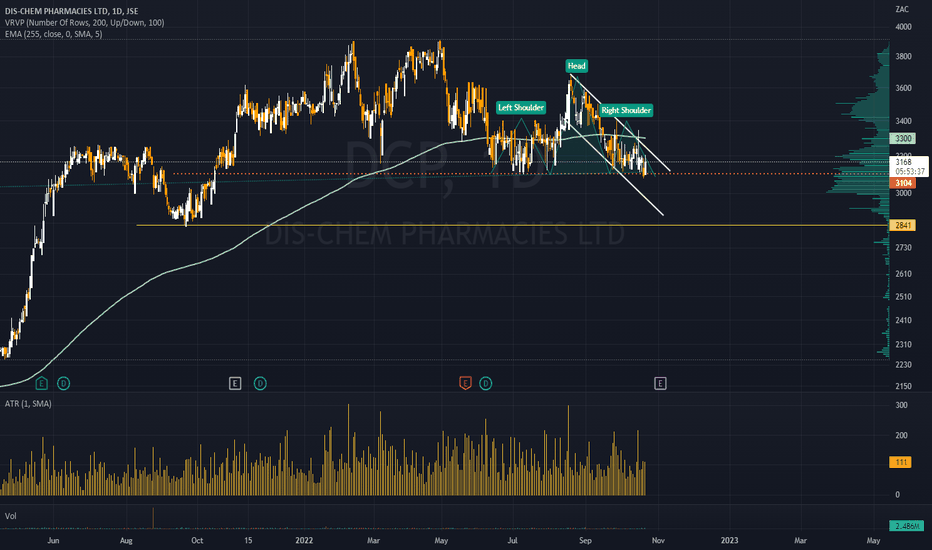The width and height of the screenshot is (932, 550).
Task: Select the Right Shoulder label
Action: [x=626, y=110]
